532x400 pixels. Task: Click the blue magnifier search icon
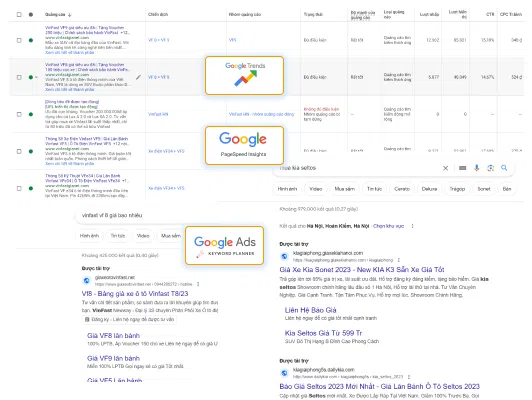click(x=504, y=168)
